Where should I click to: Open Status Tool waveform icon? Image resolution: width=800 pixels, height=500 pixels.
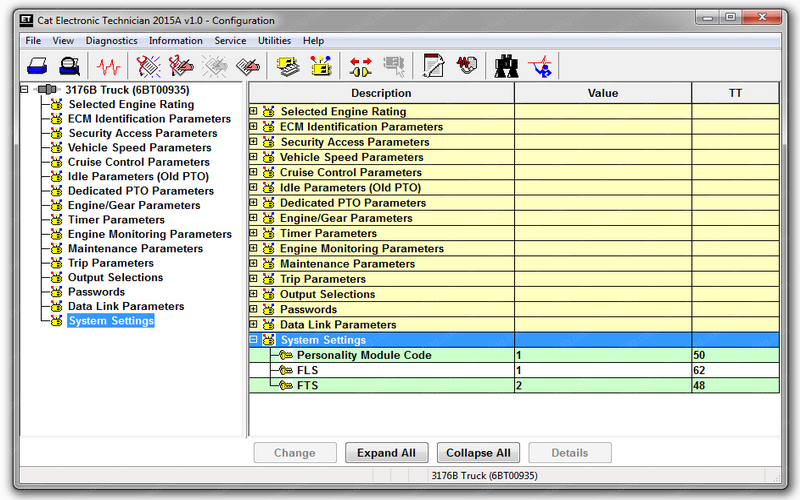108,66
